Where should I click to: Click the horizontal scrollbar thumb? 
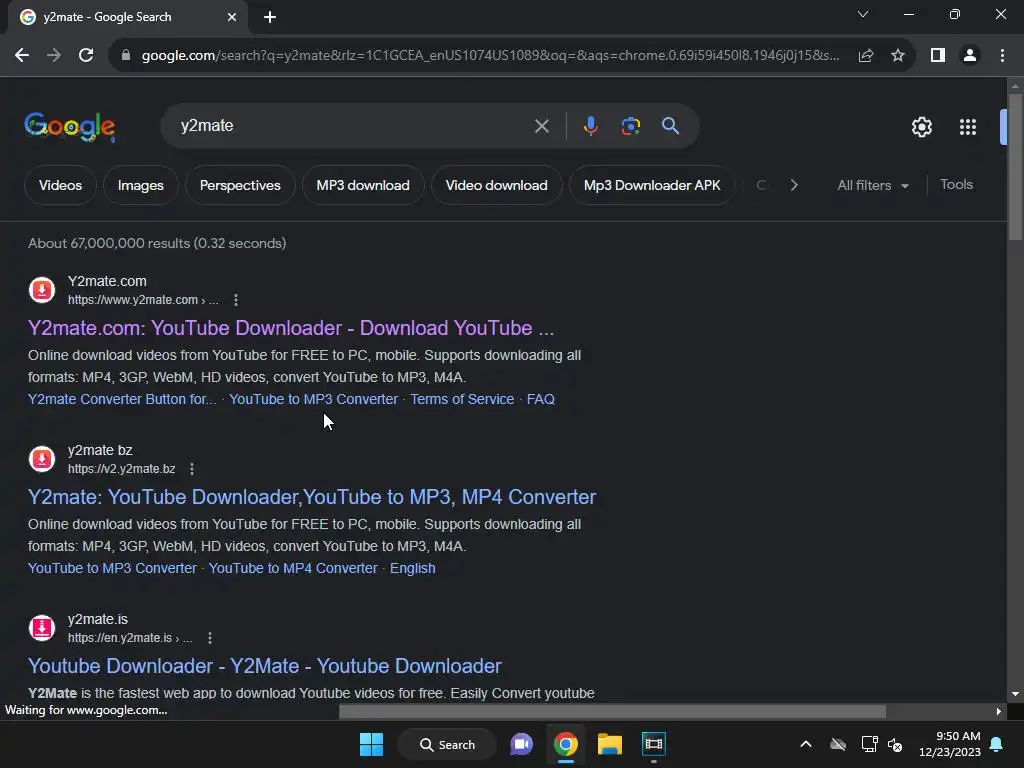tap(612, 711)
